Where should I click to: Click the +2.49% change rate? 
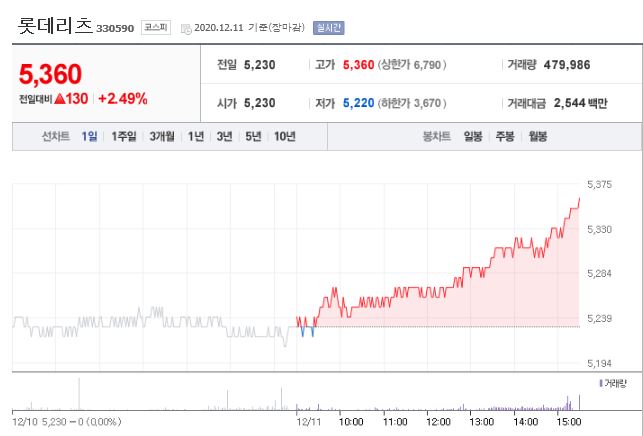(123, 99)
